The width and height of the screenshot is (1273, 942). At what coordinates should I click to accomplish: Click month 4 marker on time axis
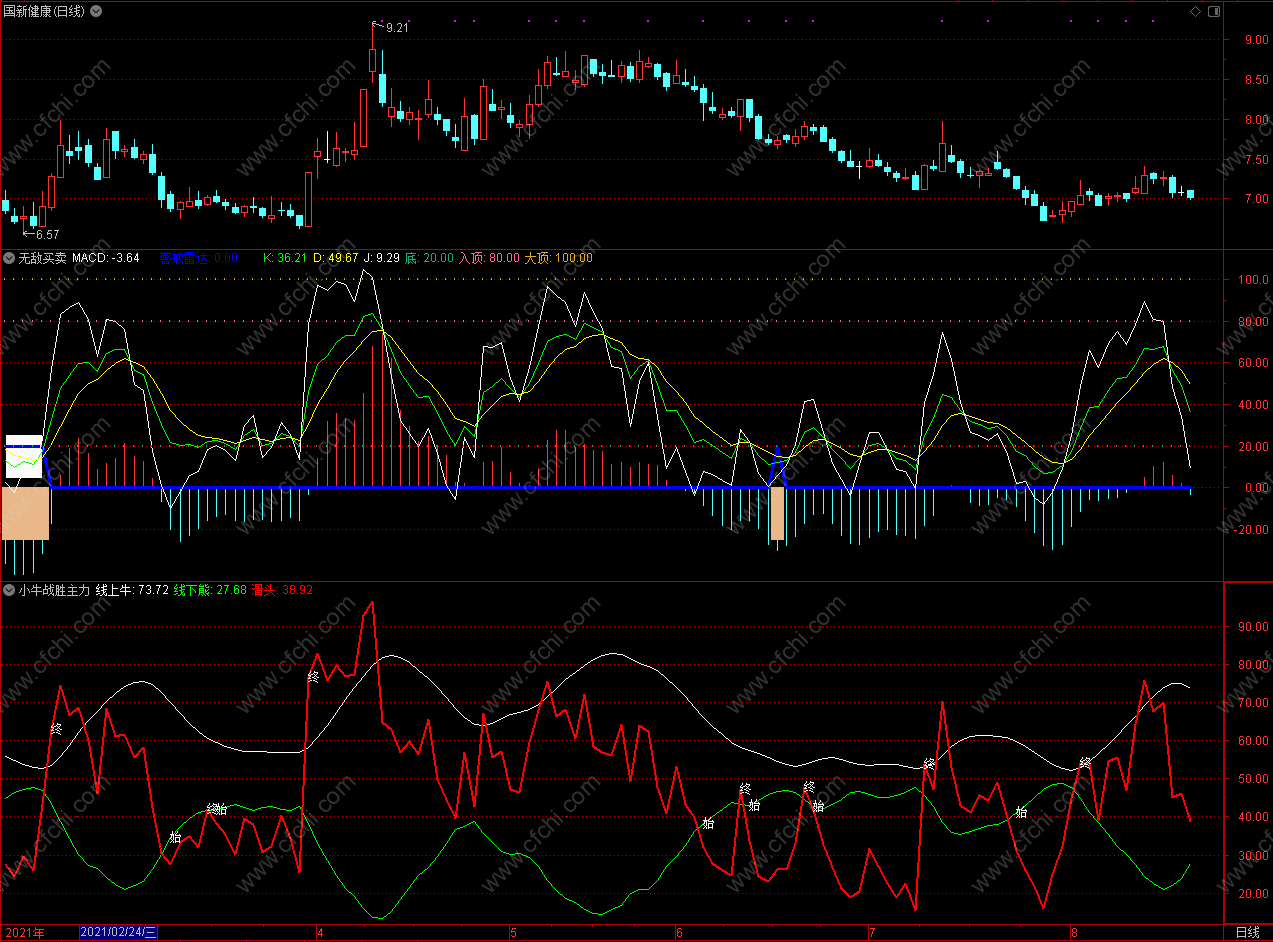(318, 932)
